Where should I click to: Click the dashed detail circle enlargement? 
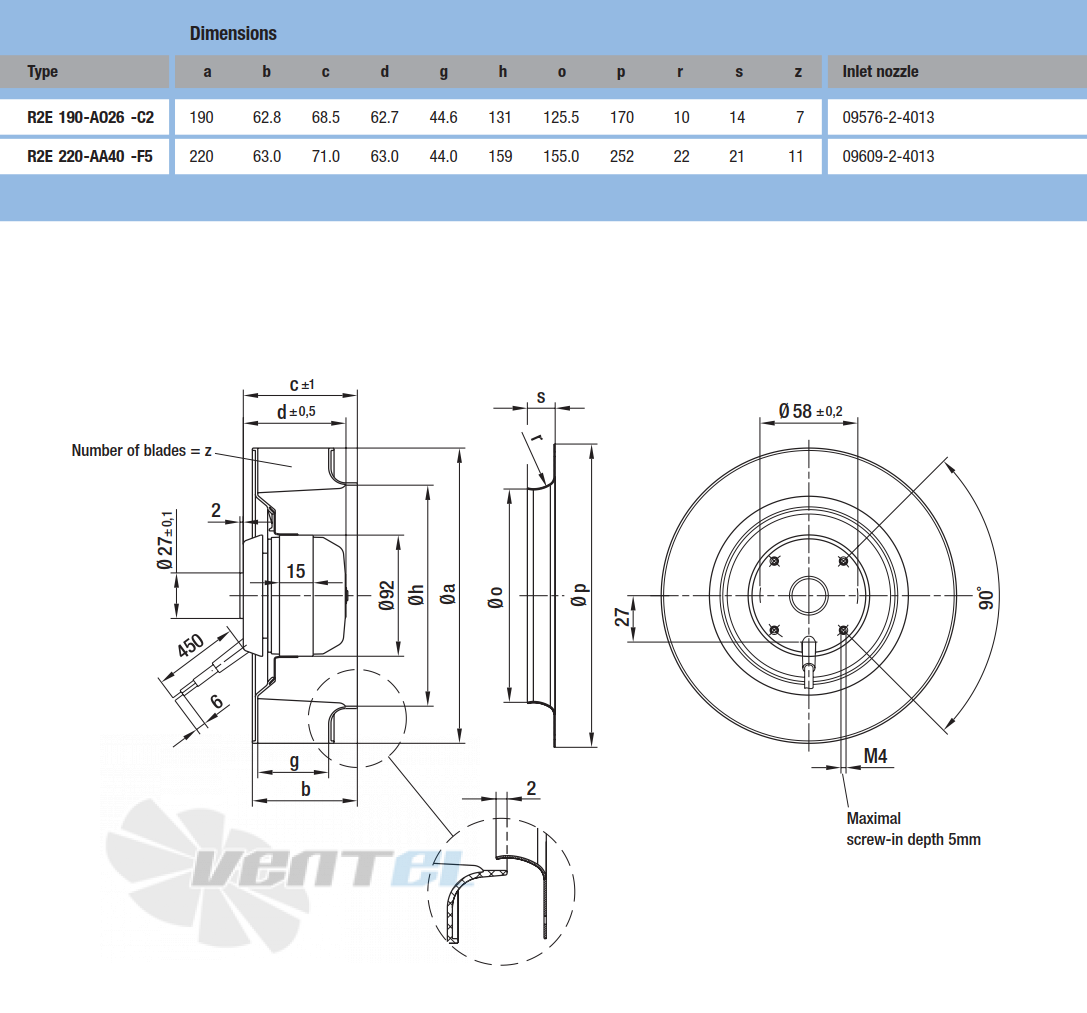pos(501,892)
